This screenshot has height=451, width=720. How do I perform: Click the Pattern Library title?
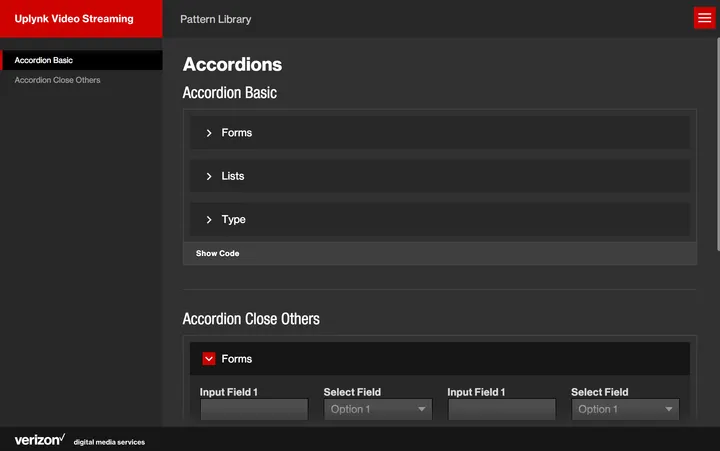coord(215,19)
